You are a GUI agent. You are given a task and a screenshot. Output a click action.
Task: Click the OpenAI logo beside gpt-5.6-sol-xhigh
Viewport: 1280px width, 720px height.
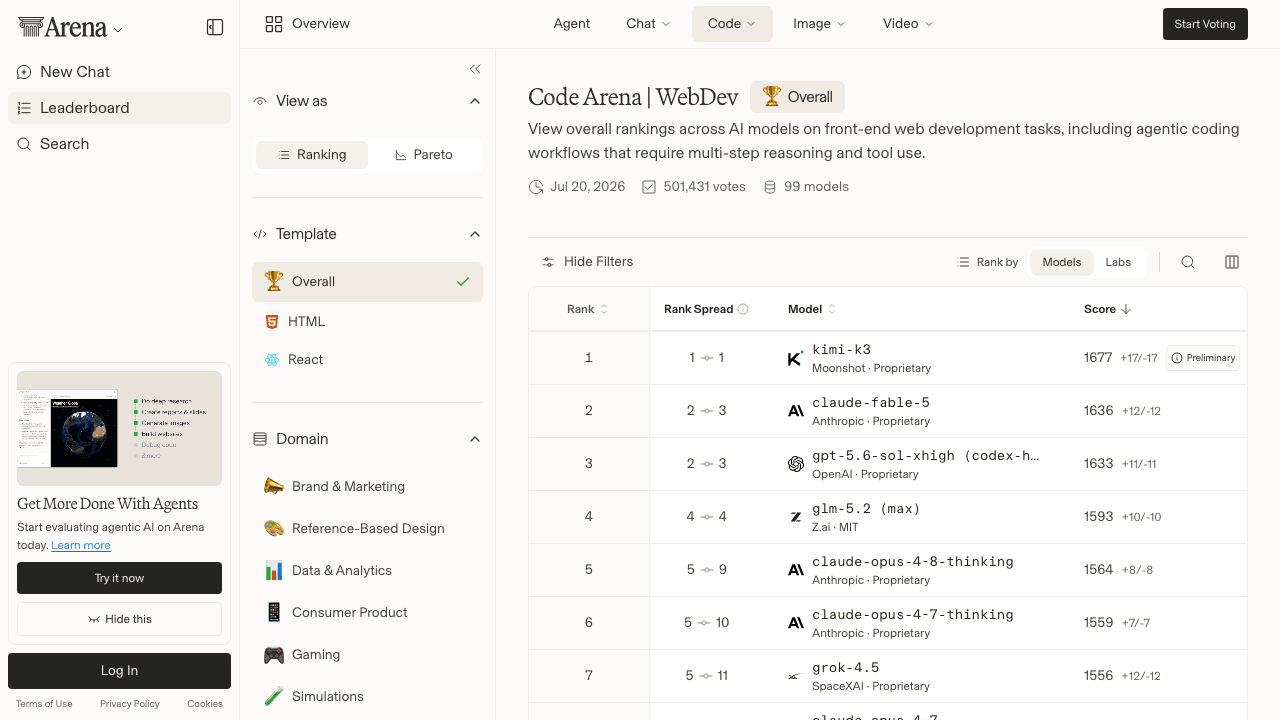click(796, 464)
